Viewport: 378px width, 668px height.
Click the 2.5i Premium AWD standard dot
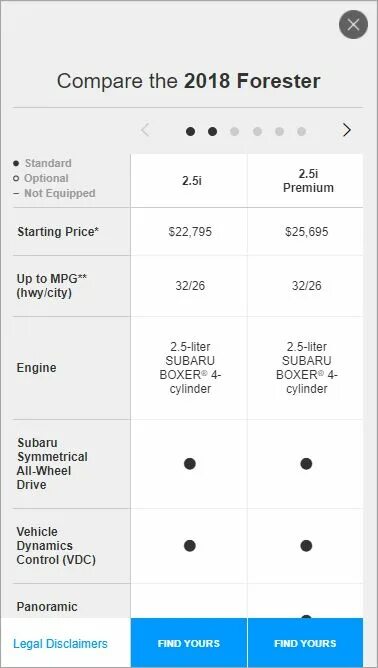306,464
